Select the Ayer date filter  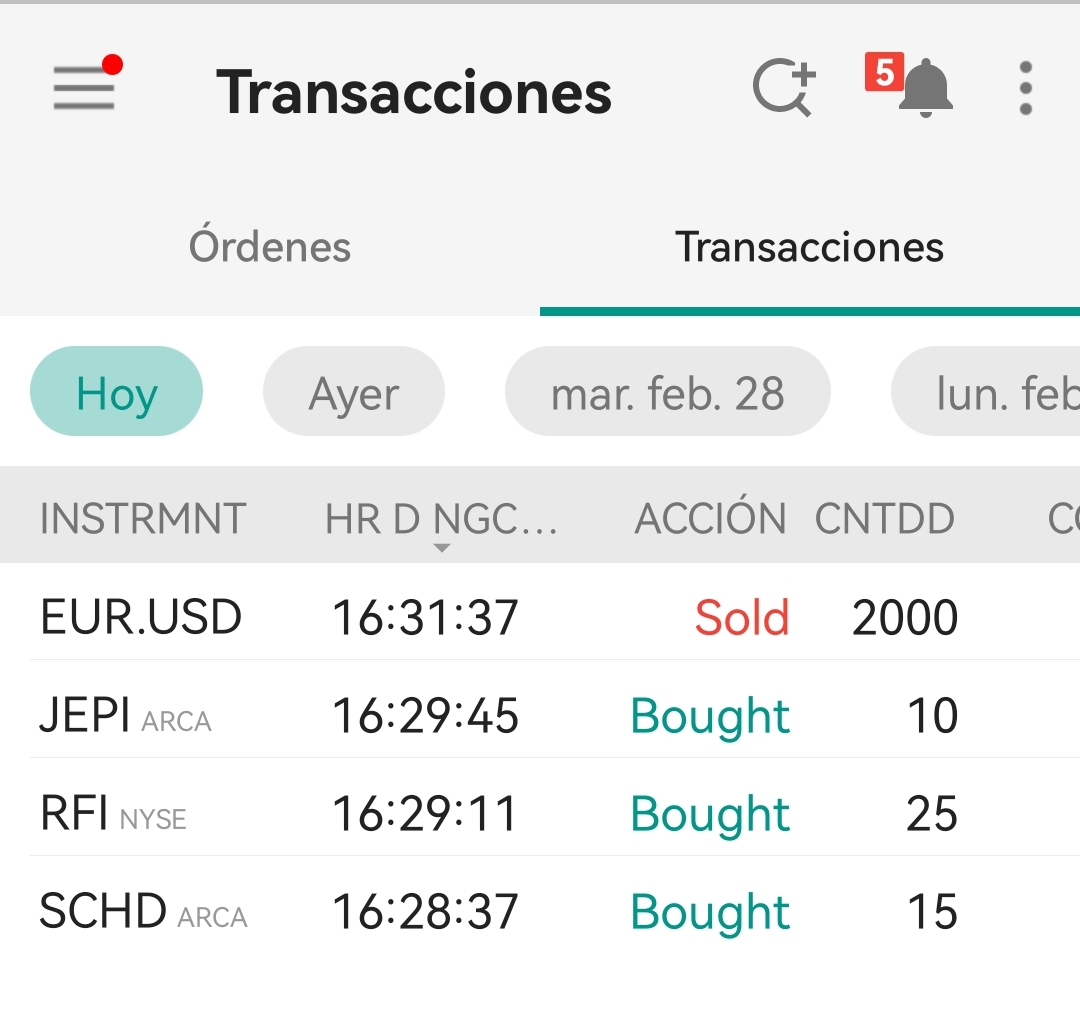click(354, 391)
